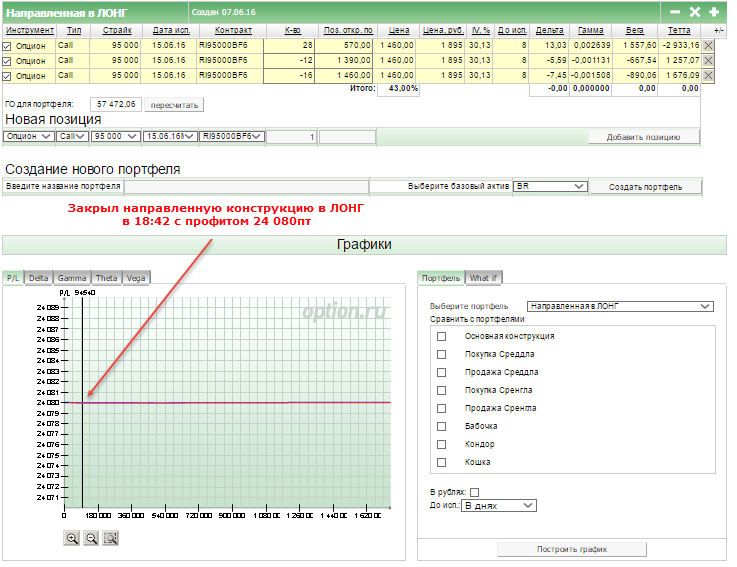This screenshot has height=567, width=737.
Task: Zoom out on the P/L chart
Action: (x=91, y=538)
